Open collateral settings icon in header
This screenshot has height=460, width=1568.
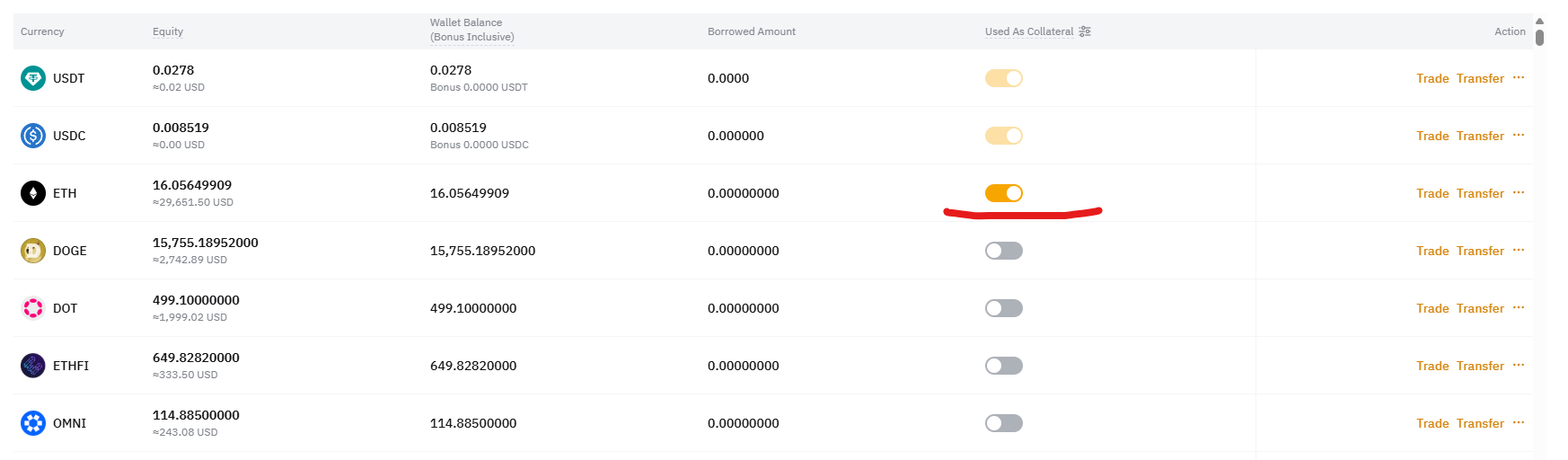[1085, 31]
